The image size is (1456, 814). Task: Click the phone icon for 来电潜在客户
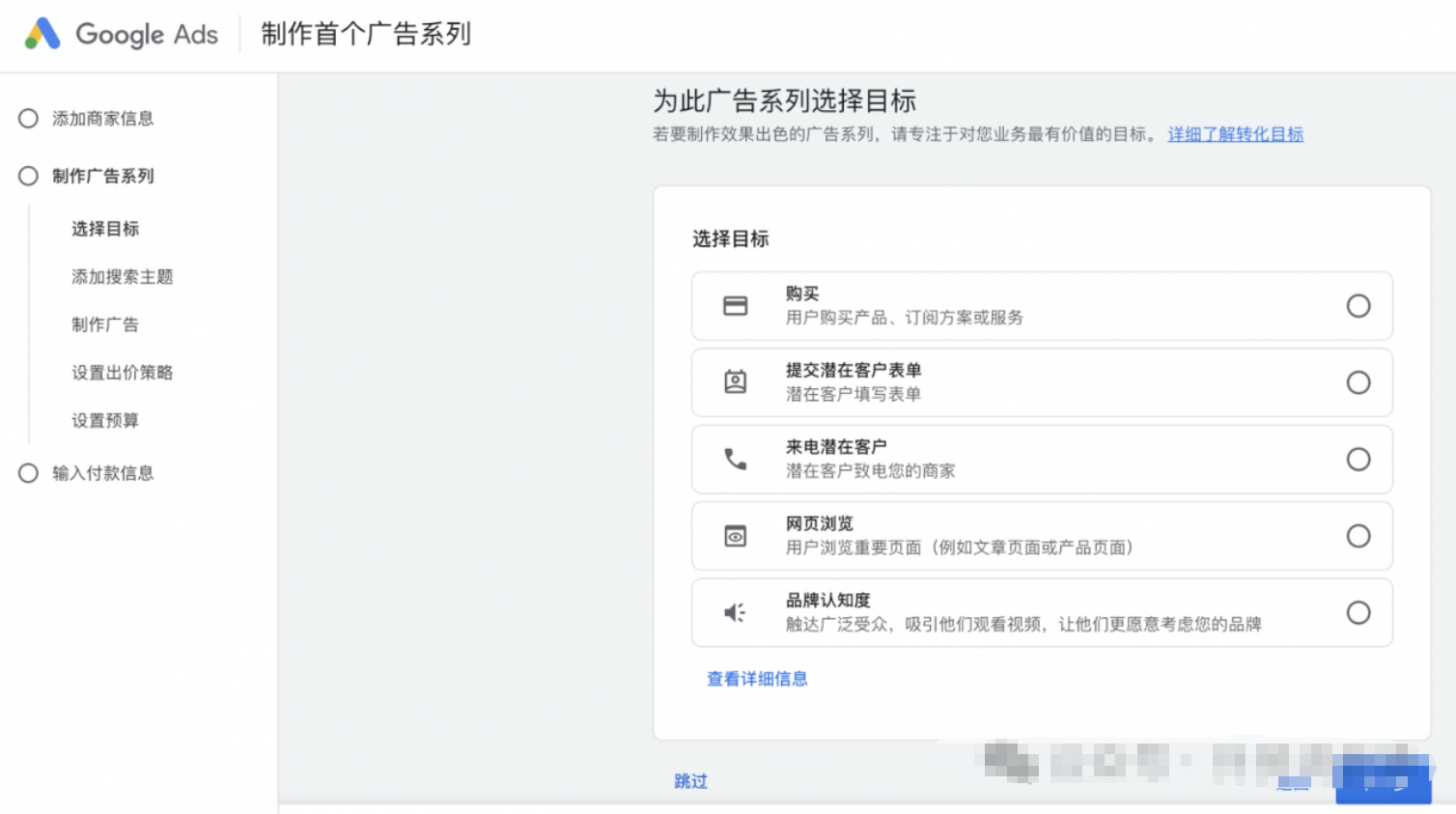[x=736, y=459]
